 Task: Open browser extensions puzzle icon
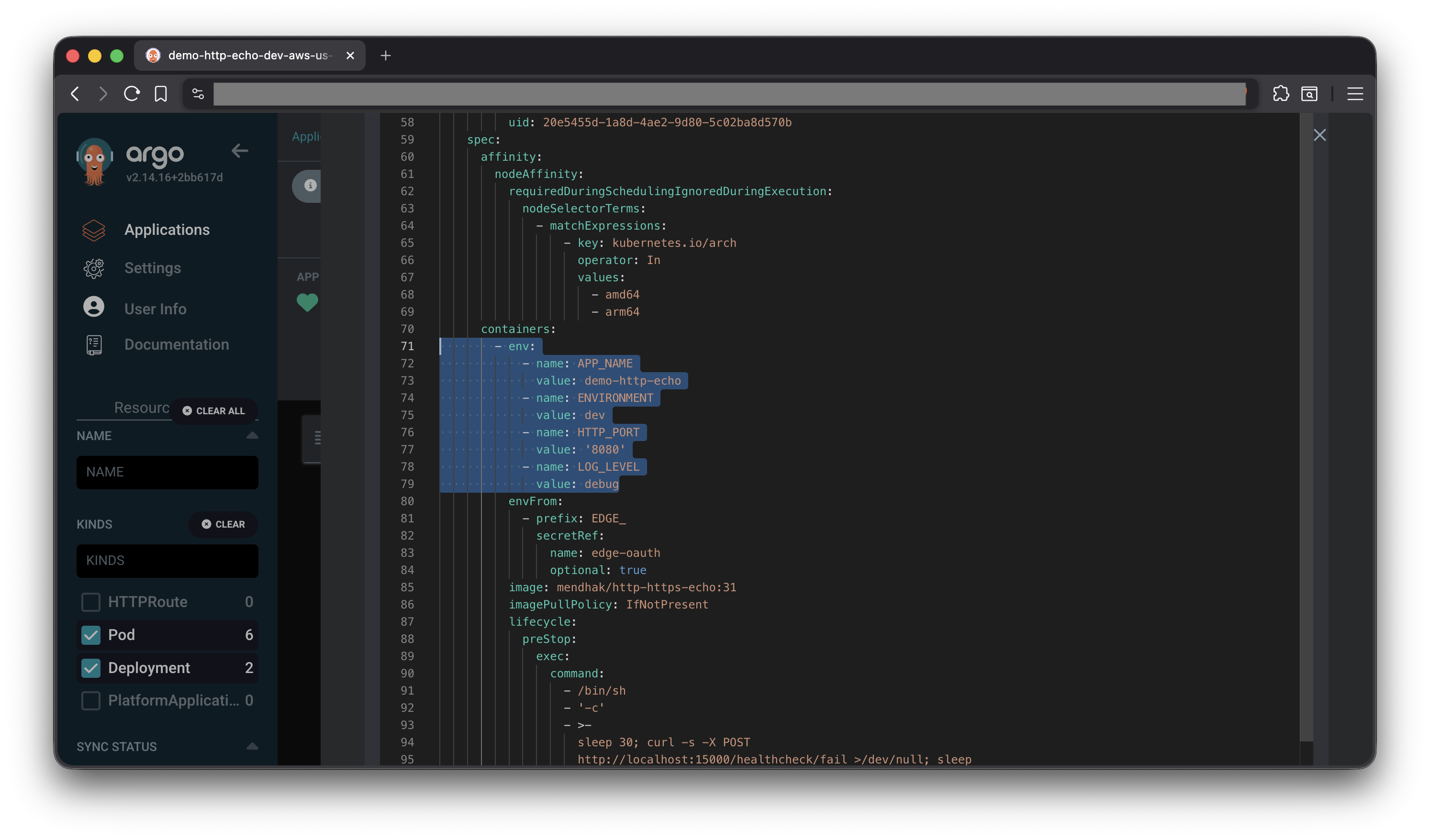[x=1281, y=94]
